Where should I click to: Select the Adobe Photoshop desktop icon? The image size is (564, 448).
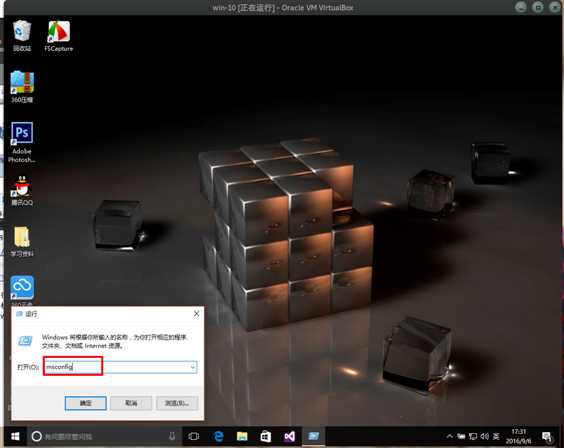click(22, 142)
